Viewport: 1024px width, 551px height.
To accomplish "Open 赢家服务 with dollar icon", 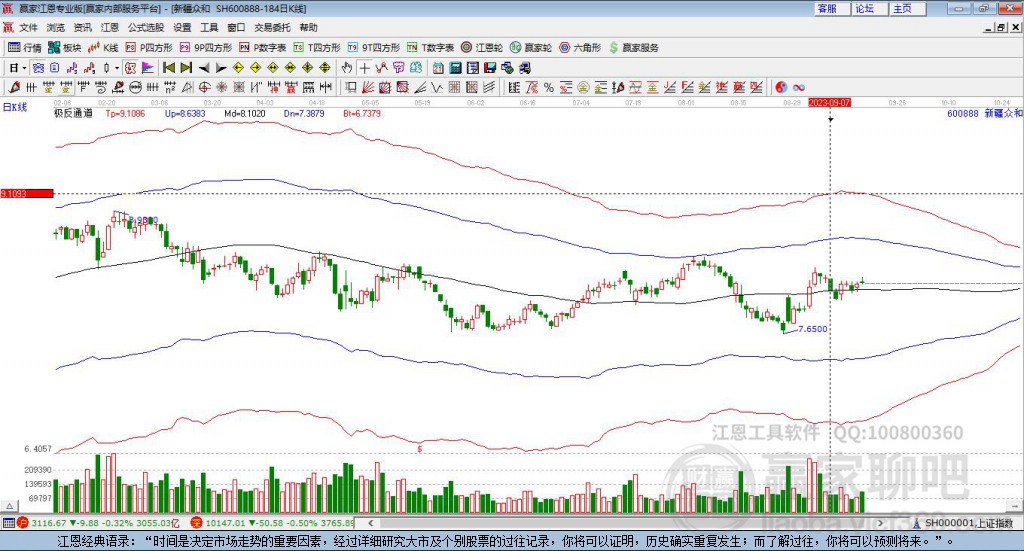I will click(633, 48).
